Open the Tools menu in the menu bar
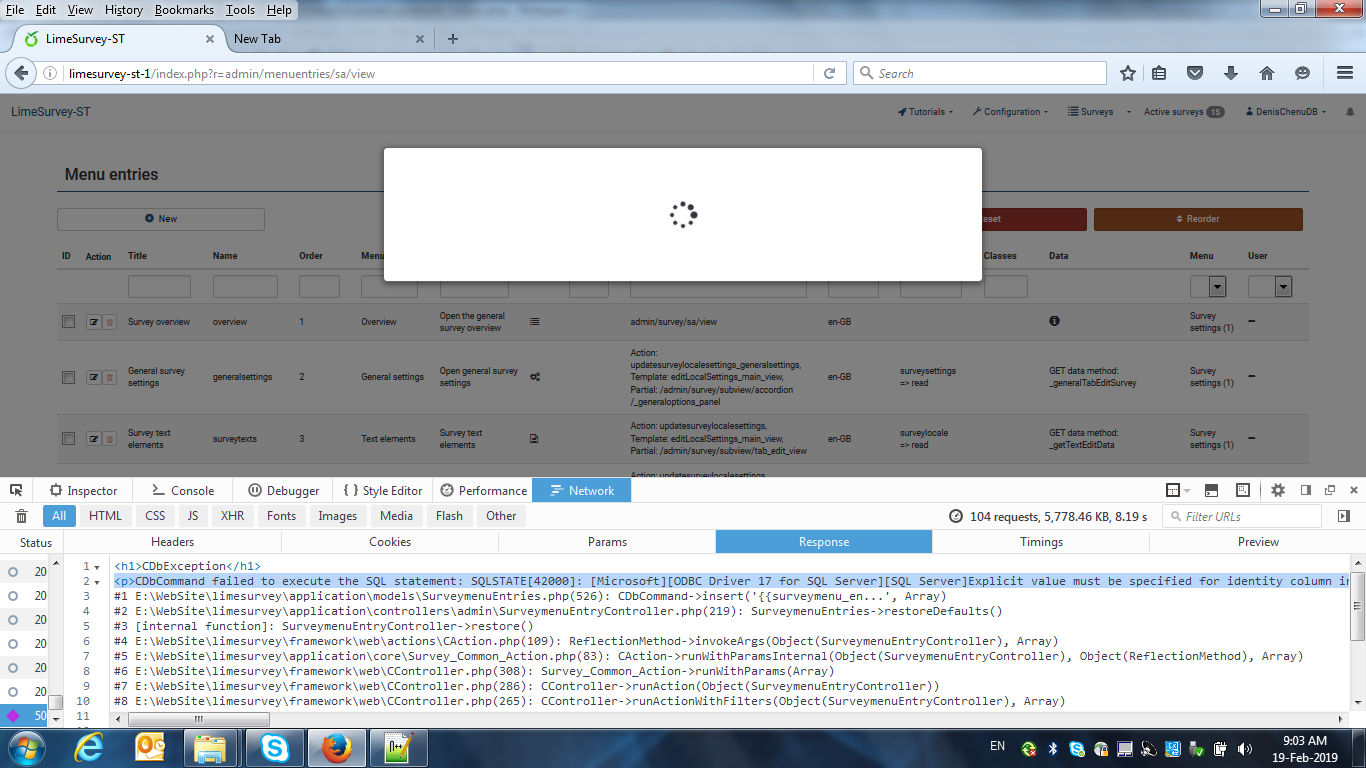The image size is (1366, 768). (240, 10)
